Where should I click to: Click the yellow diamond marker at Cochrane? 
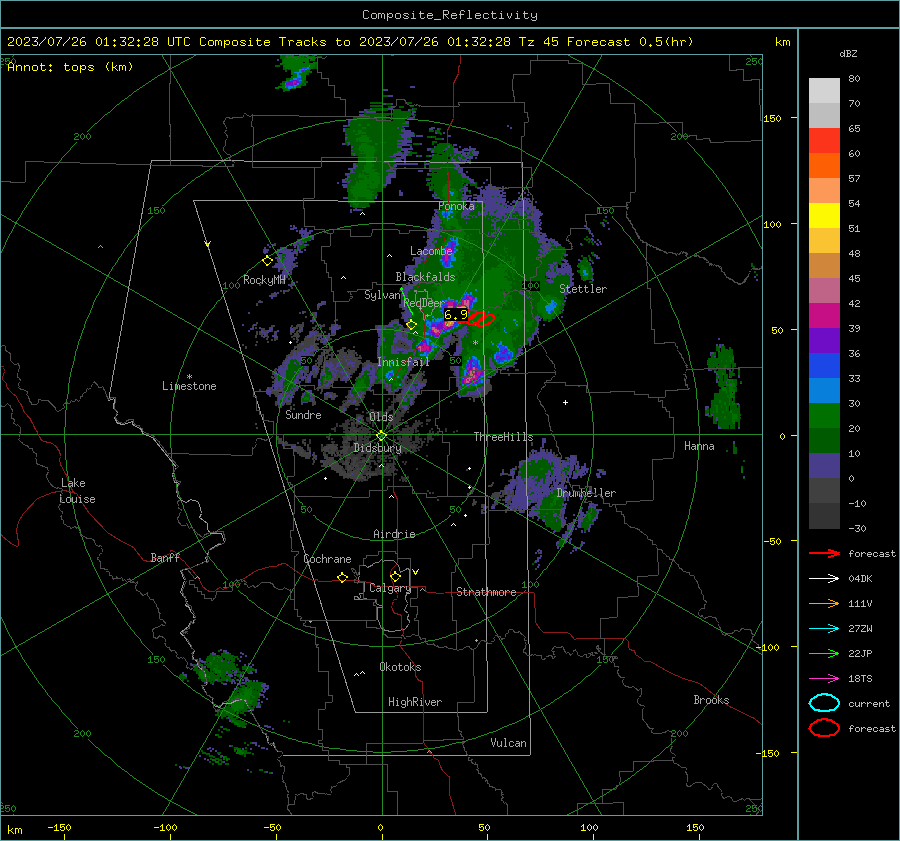click(342, 577)
